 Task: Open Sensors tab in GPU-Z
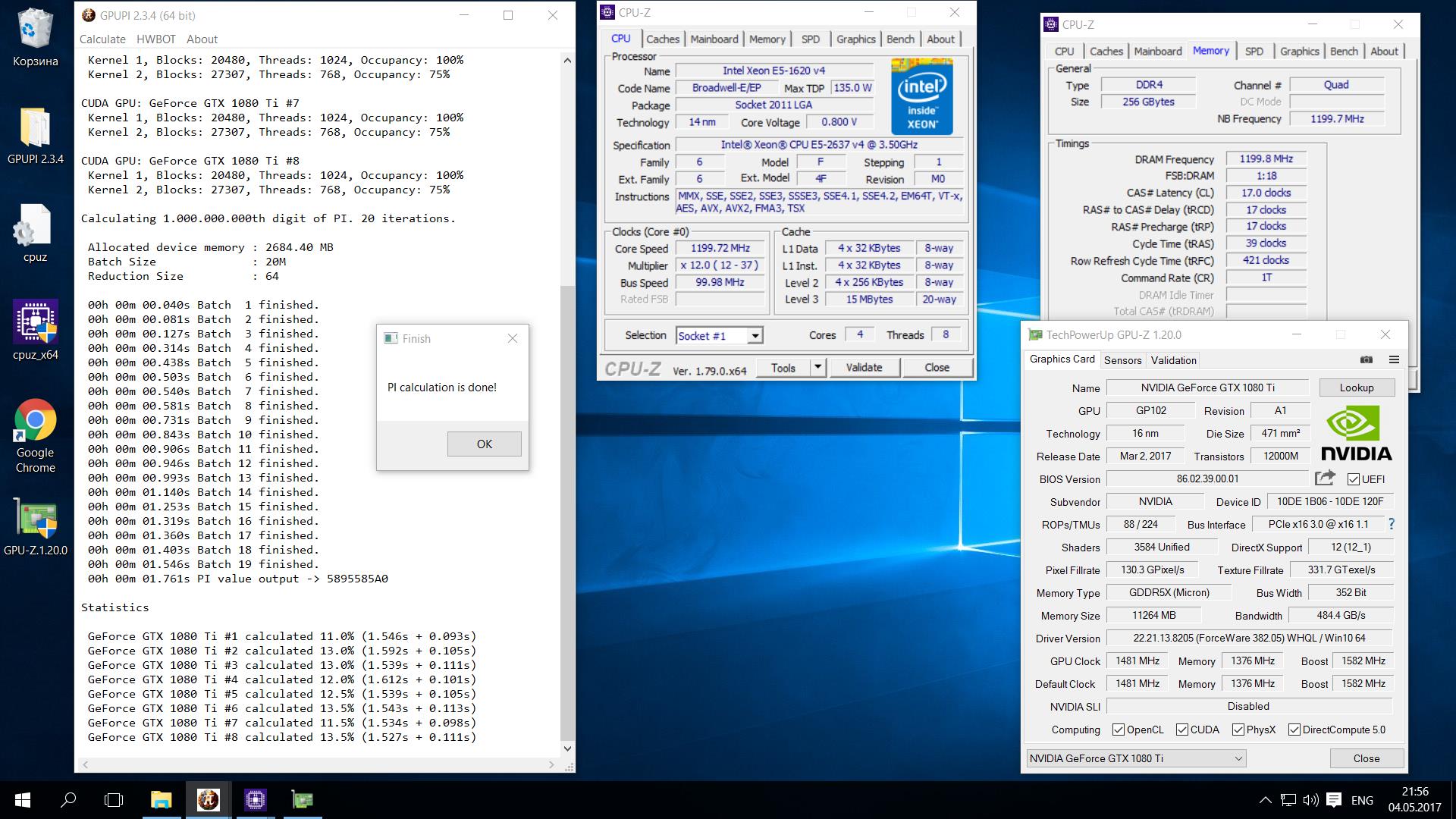[1122, 360]
